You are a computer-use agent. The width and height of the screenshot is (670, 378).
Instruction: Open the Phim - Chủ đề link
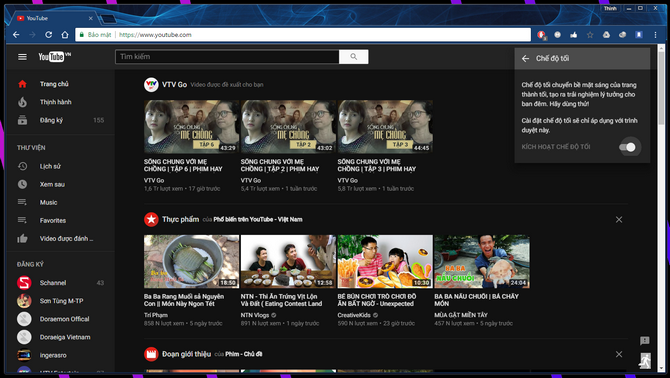coord(244,354)
